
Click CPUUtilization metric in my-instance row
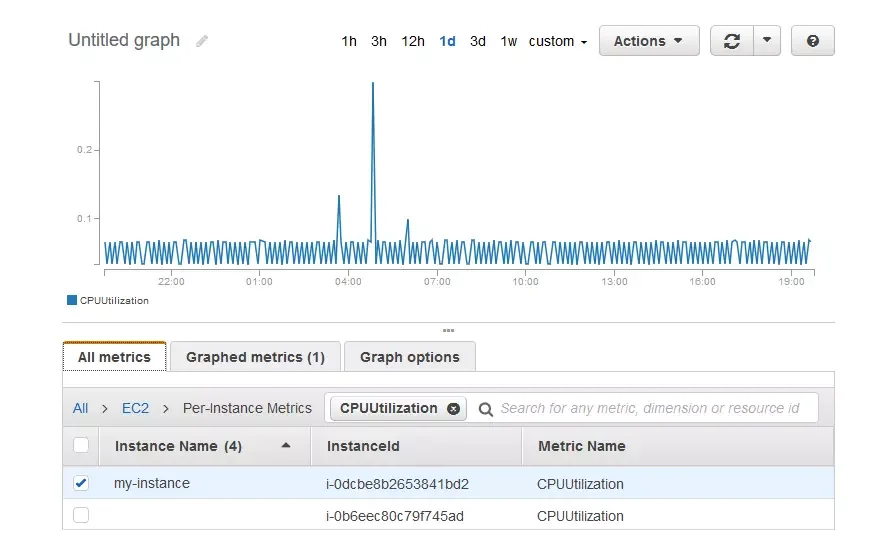[580, 484]
